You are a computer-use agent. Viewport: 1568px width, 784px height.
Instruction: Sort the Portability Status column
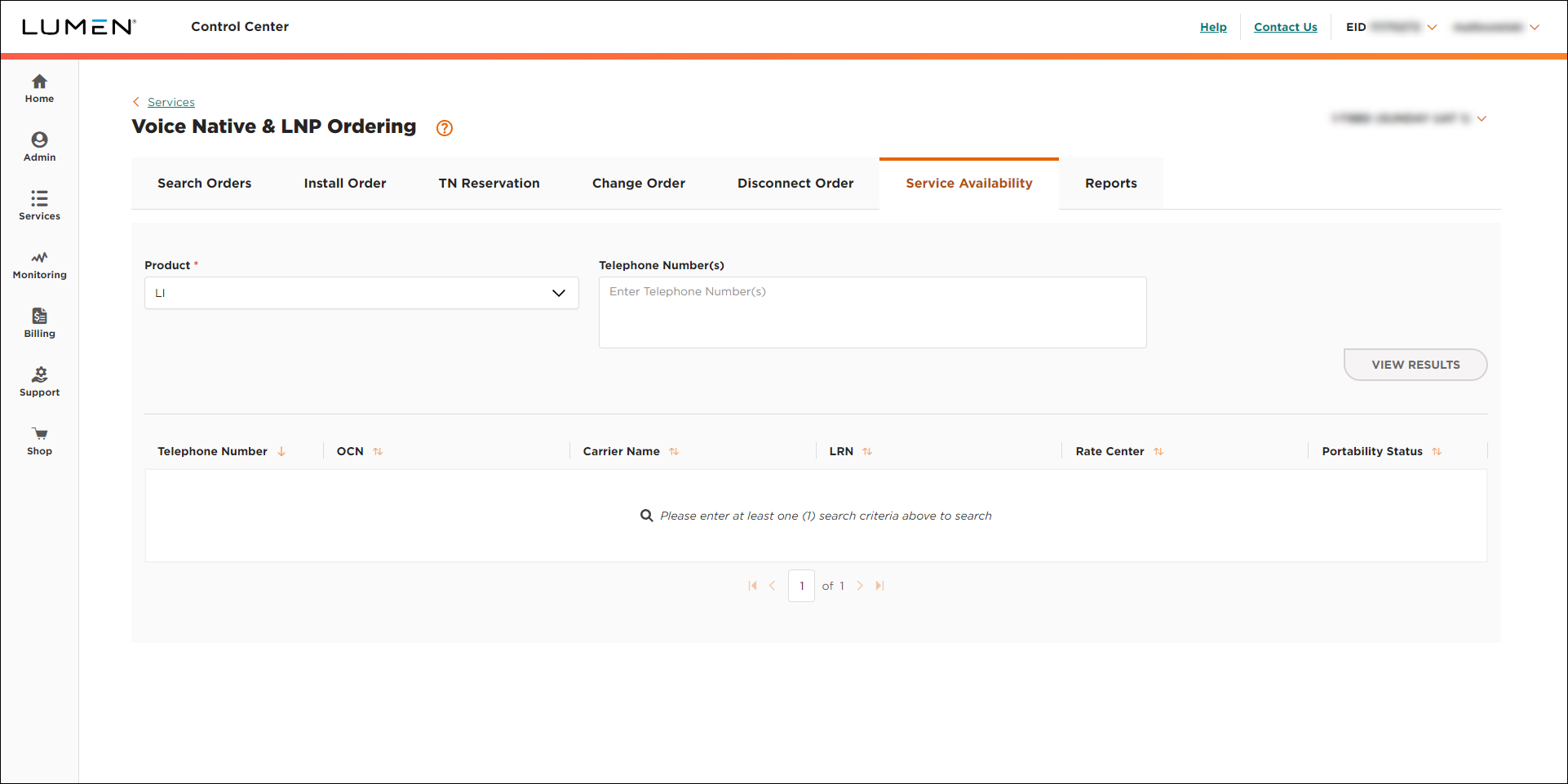1437,451
